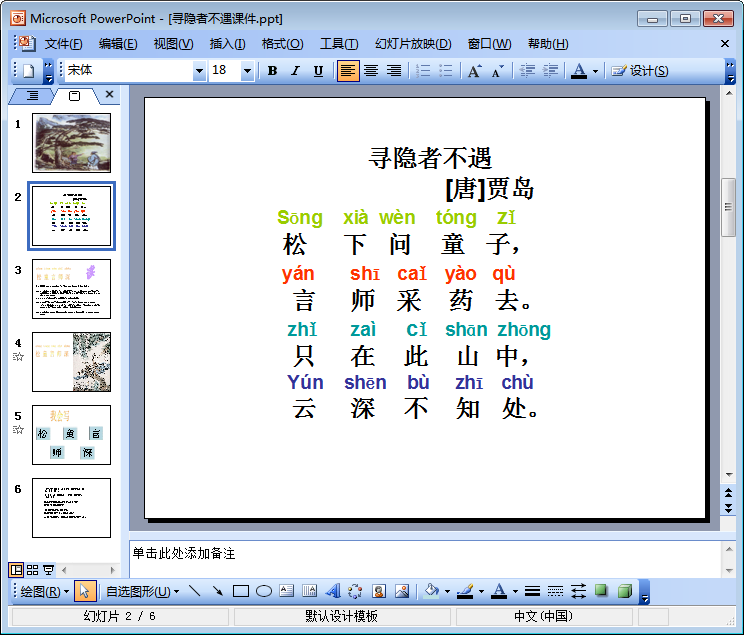Viewport: 744px width, 635px height.
Task: Open the Line Color dropdown arrow
Action: click(x=481, y=591)
